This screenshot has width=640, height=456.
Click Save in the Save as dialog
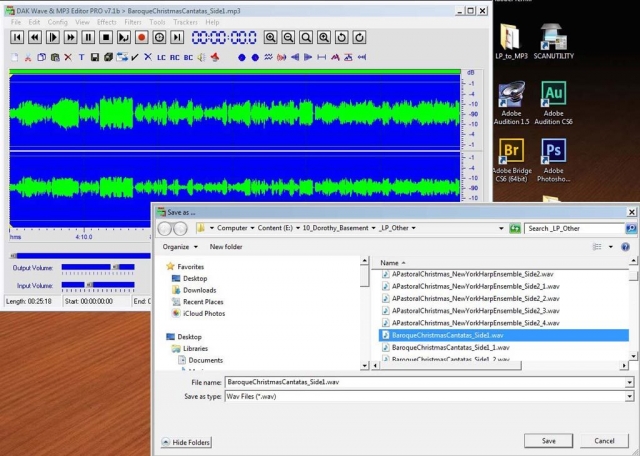(x=548, y=440)
